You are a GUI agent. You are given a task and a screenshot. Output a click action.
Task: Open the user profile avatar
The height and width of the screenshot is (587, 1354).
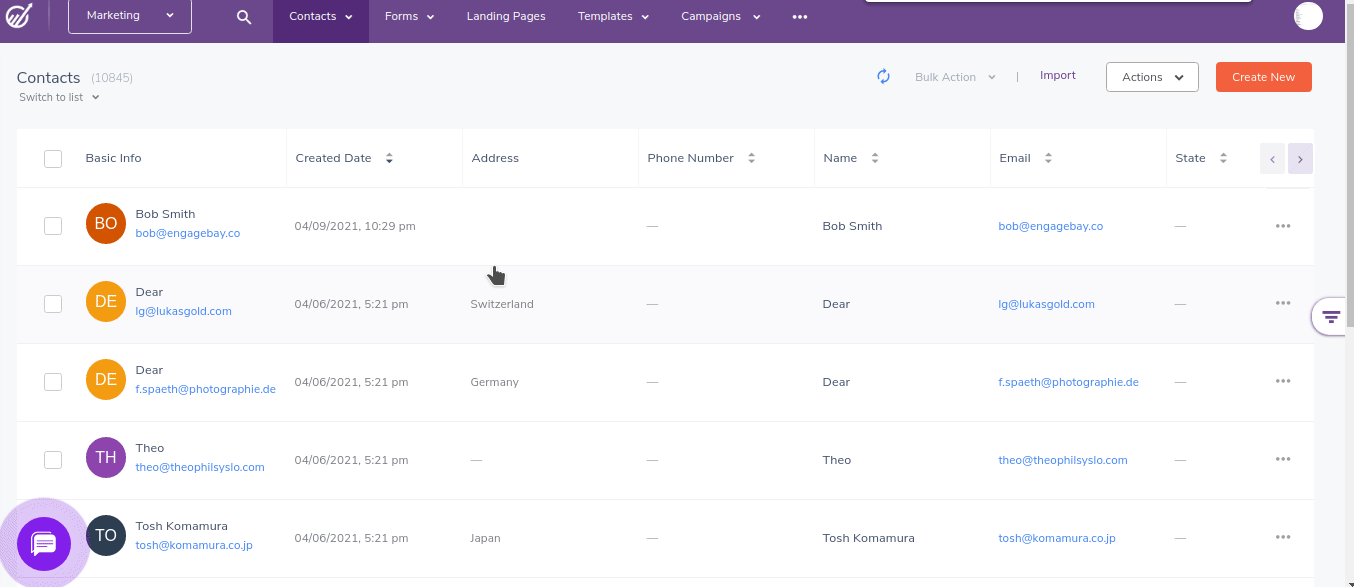tap(1308, 16)
